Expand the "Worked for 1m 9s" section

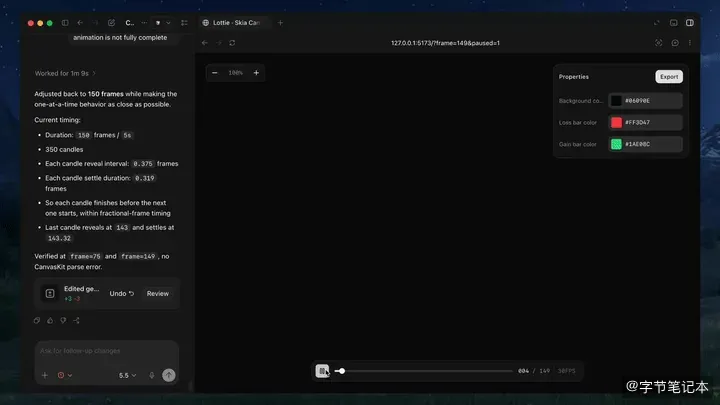click(x=65, y=73)
